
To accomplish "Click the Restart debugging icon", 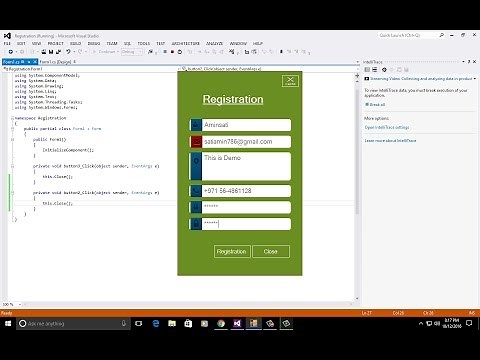I will [x=180, y=52].
